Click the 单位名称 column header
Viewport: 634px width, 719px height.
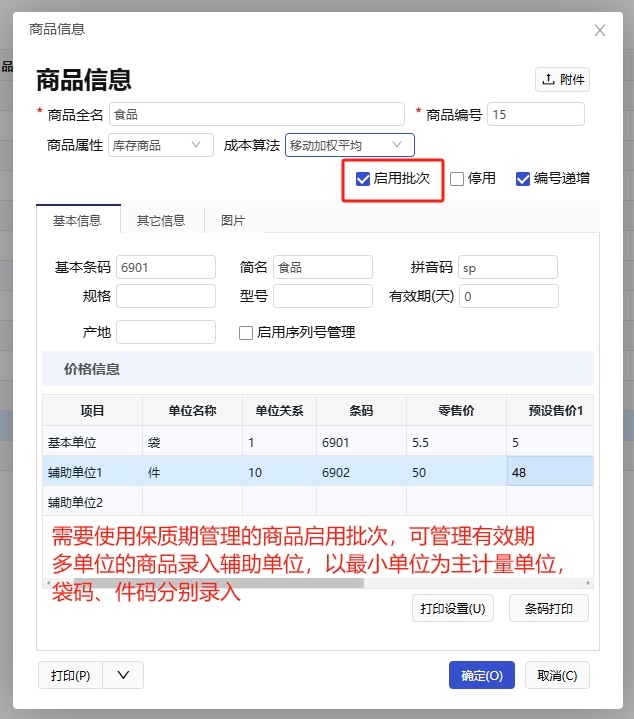click(193, 410)
